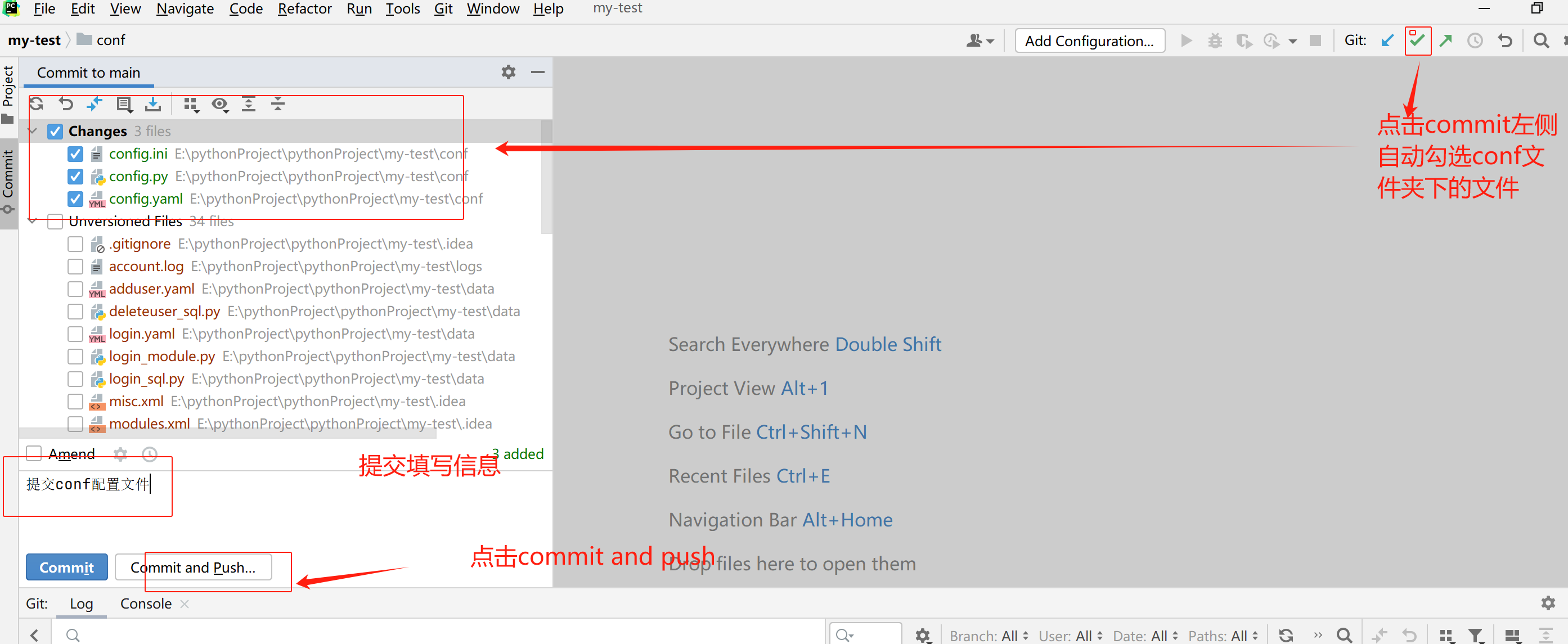Image resolution: width=1568 pixels, height=644 pixels.
Task: Uncheck the config.ini file checkbox
Action: pyautogui.click(x=75, y=154)
